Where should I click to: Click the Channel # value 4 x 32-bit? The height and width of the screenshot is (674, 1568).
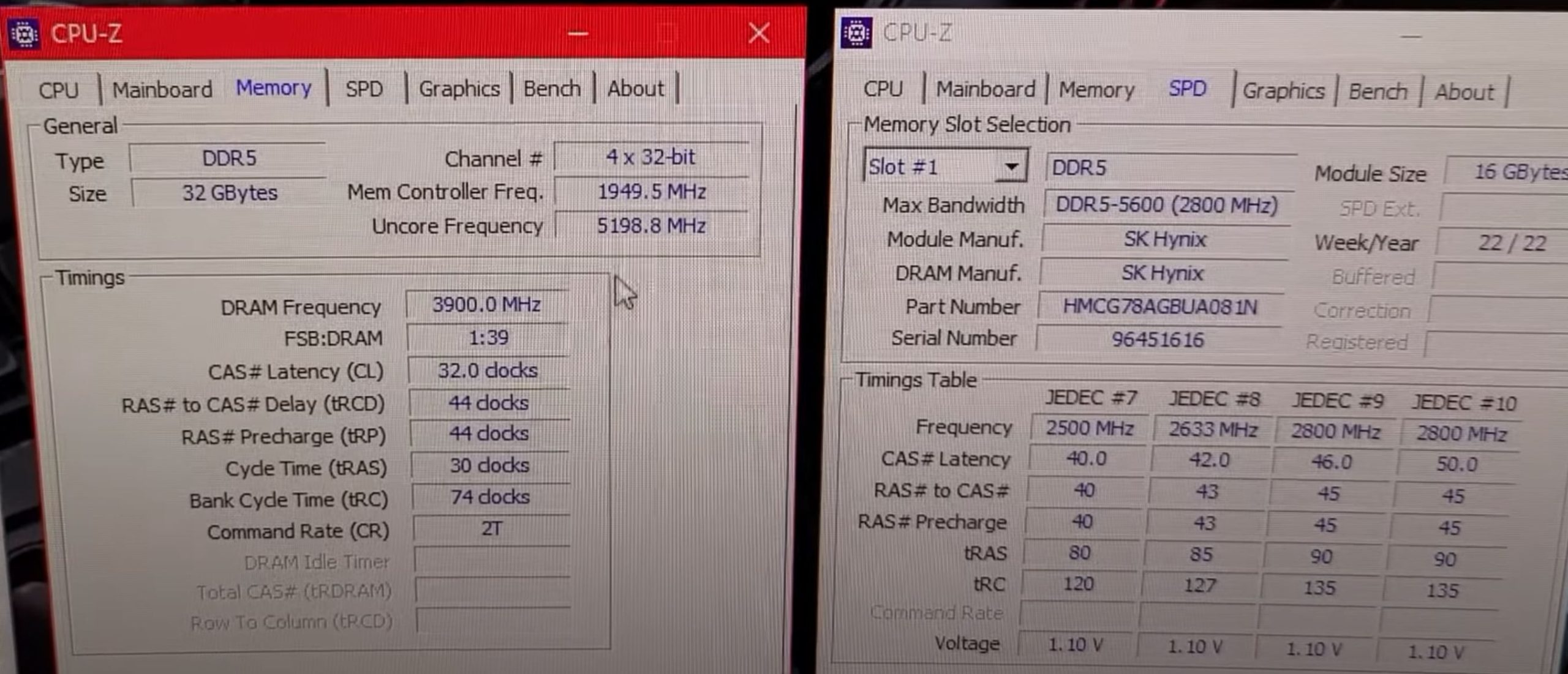click(651, 157)
